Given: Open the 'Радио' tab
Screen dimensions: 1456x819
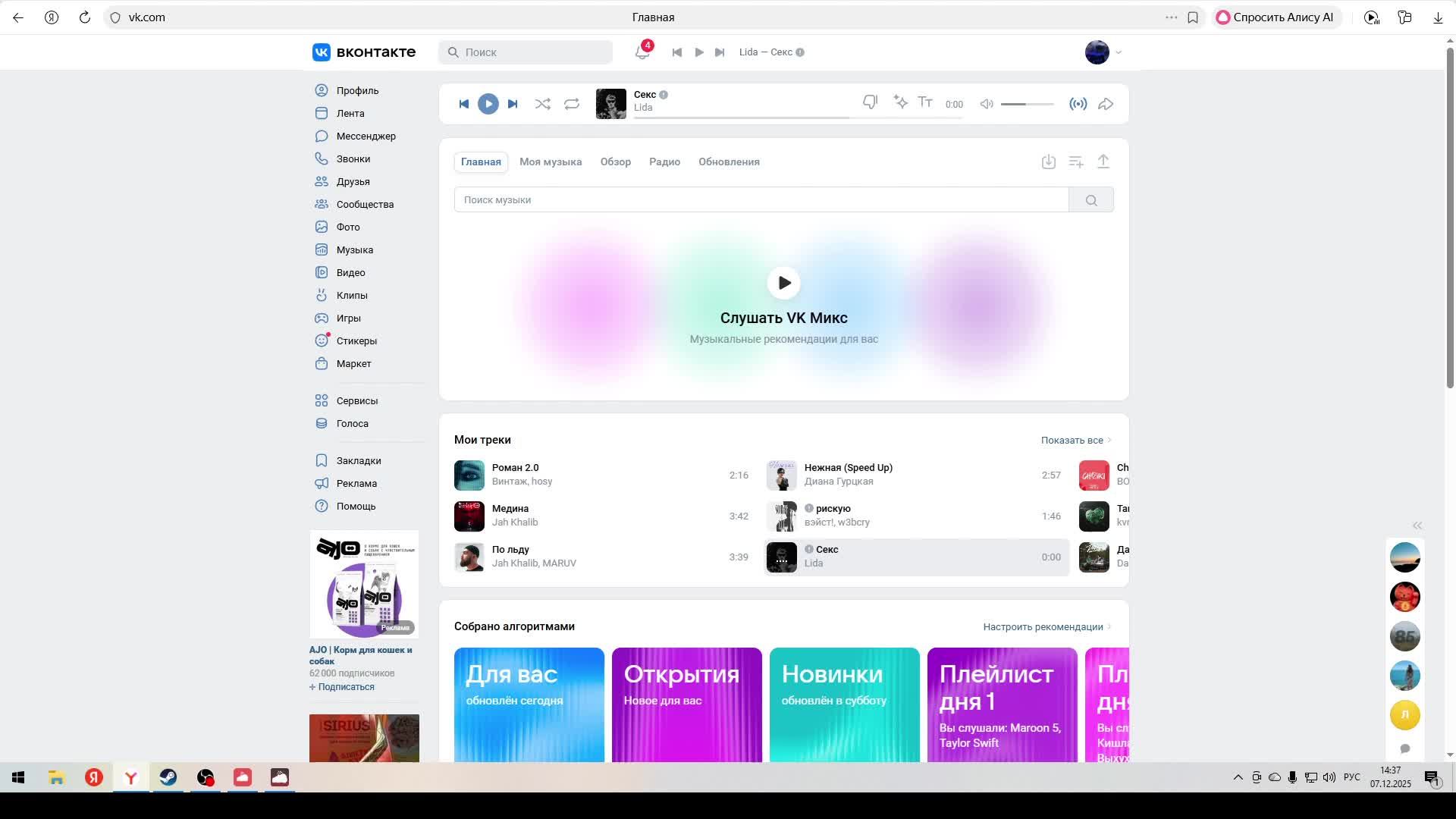Looking at the screenshot, I should point(664,162).
